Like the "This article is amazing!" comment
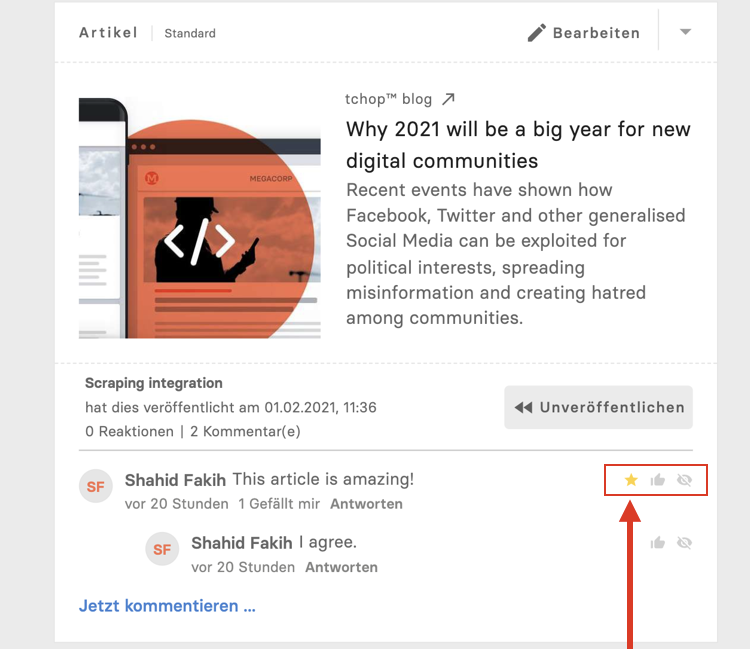 (658, 480)
